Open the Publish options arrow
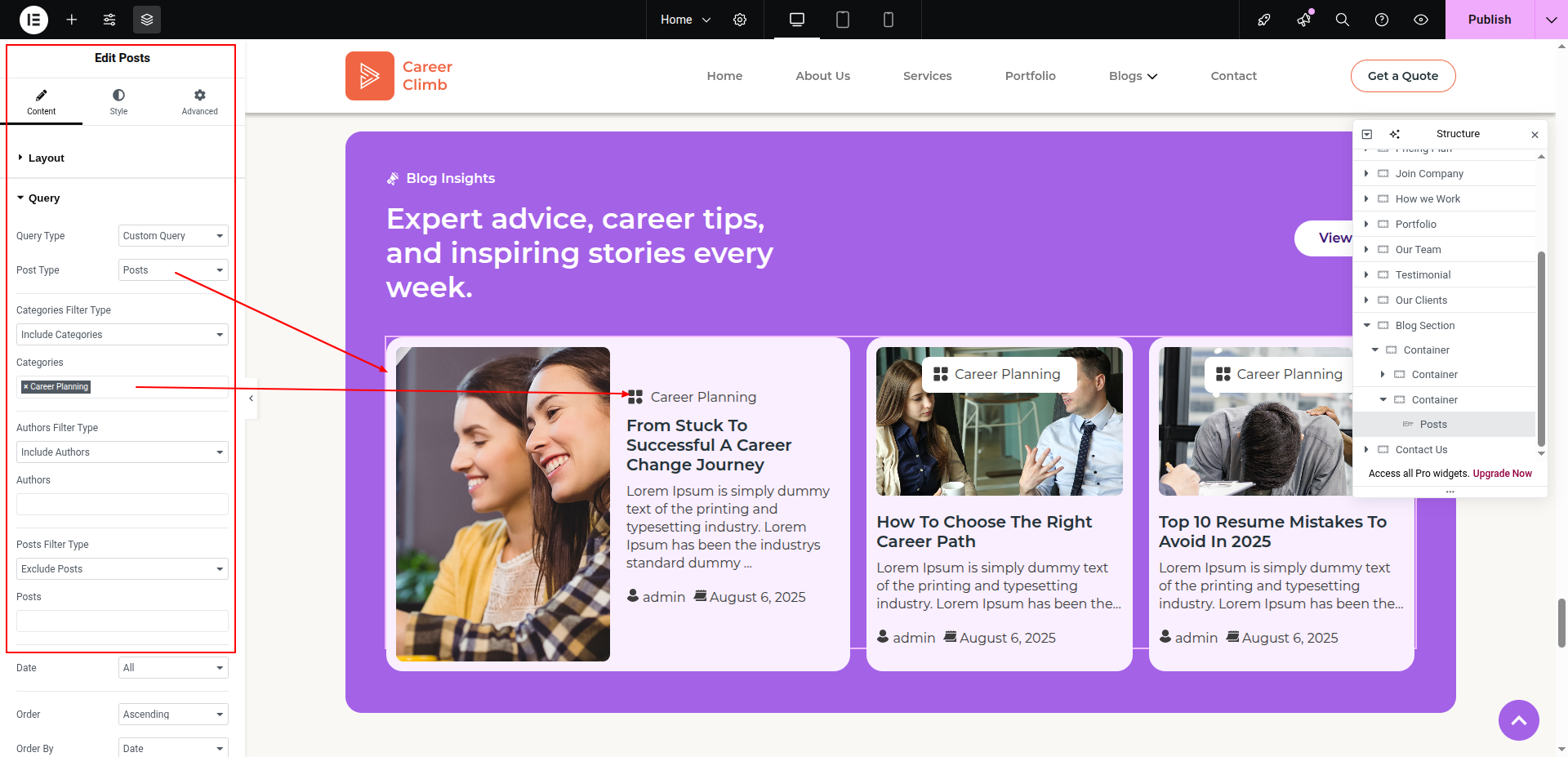 coord(1552,20)
